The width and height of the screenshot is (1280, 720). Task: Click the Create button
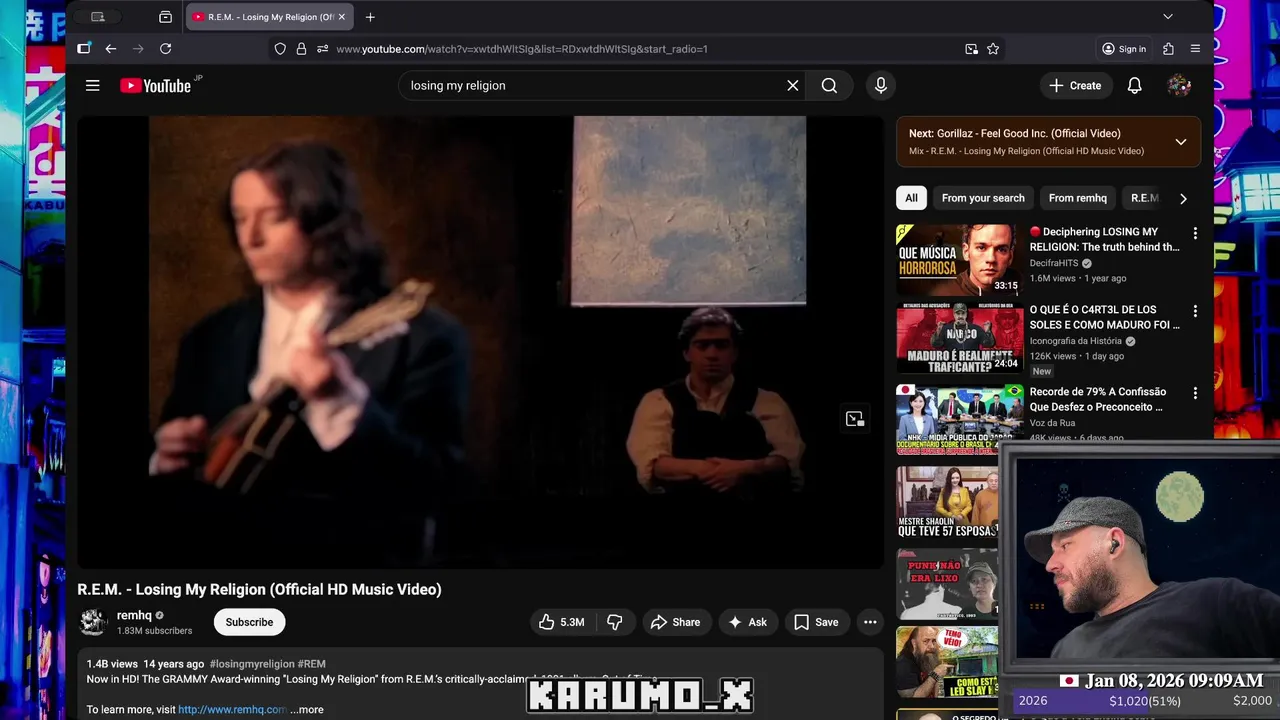[1075, 86]
